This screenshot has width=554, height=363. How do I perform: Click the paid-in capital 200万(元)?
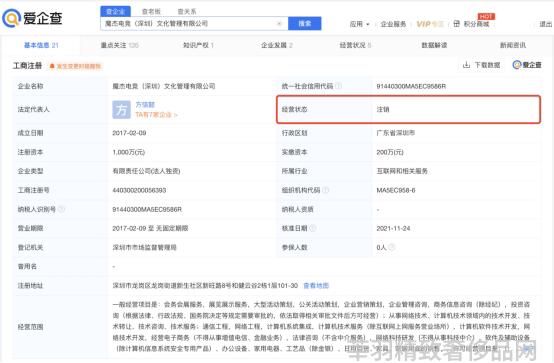click(x=390, y=152)
